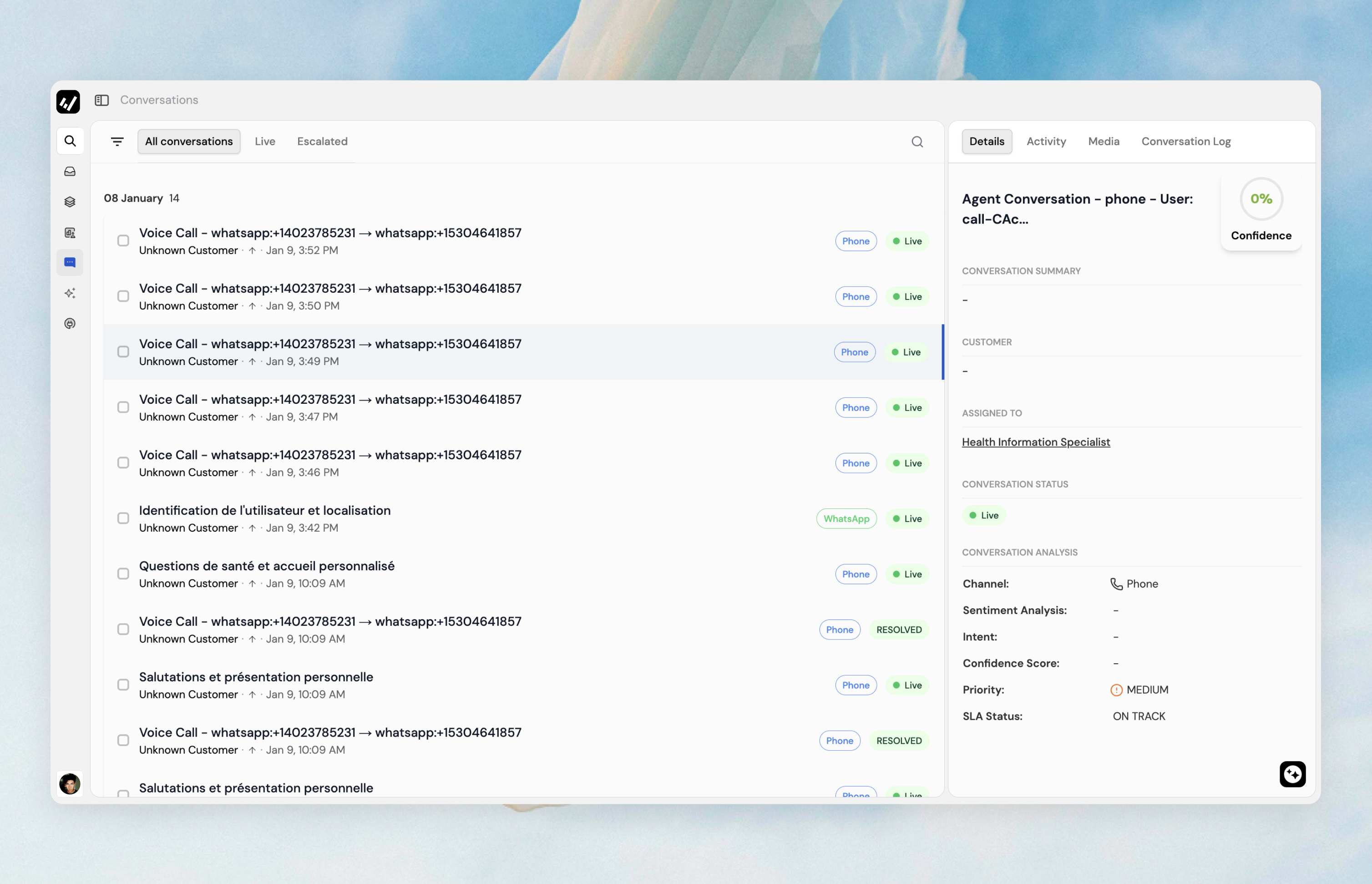Toggle the sidebar panel icon
Viewport: 1372px width, 884px height.
101,100
